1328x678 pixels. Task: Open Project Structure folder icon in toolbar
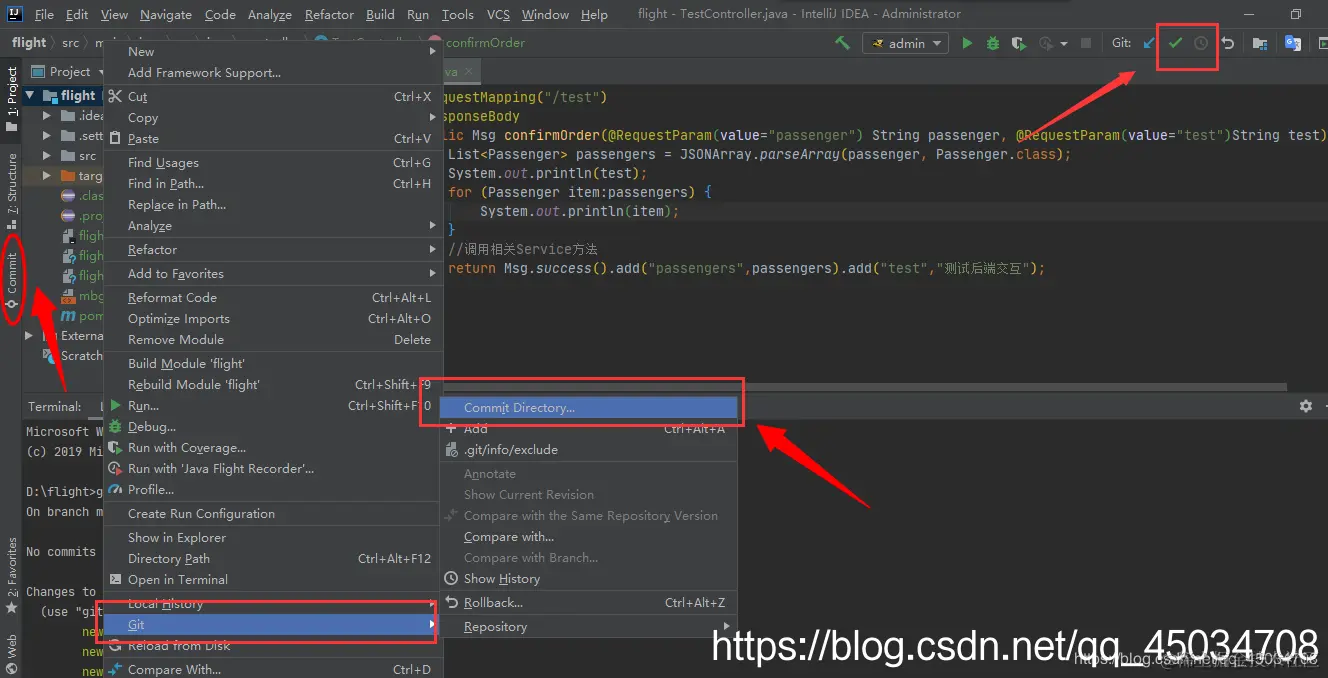[1260, 43]
